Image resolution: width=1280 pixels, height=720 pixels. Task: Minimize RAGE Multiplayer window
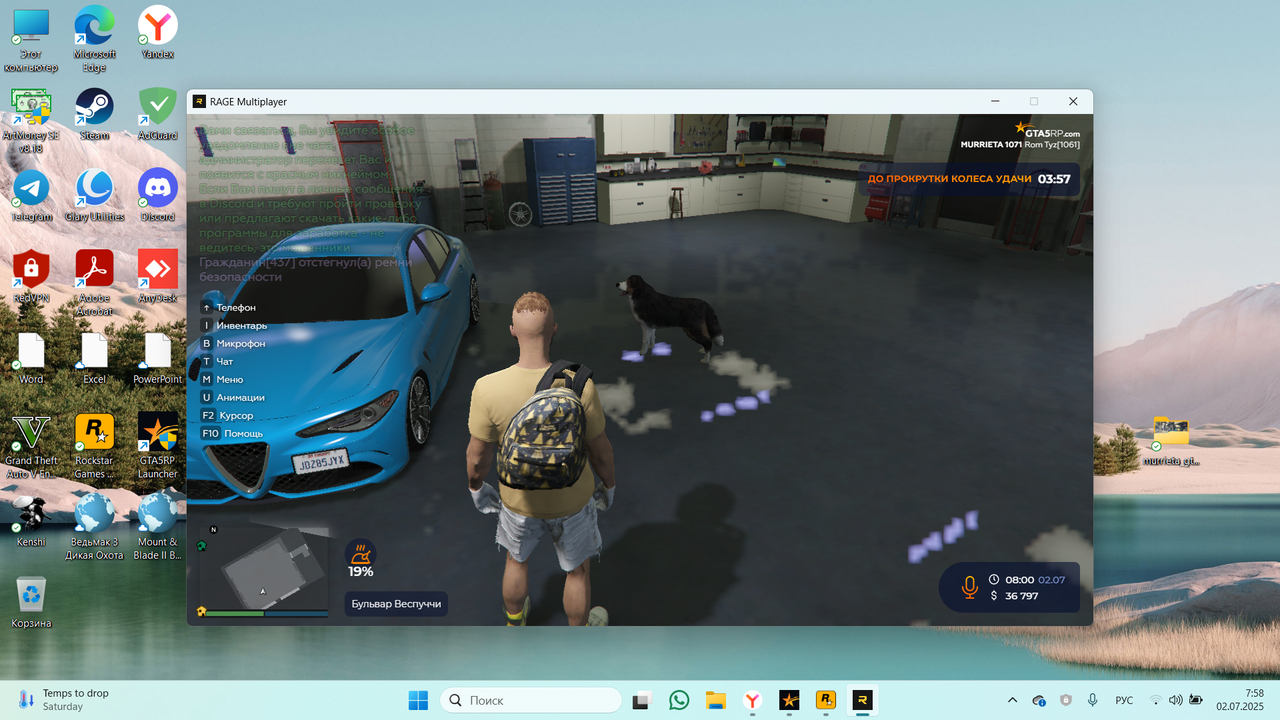coord(996,101)
